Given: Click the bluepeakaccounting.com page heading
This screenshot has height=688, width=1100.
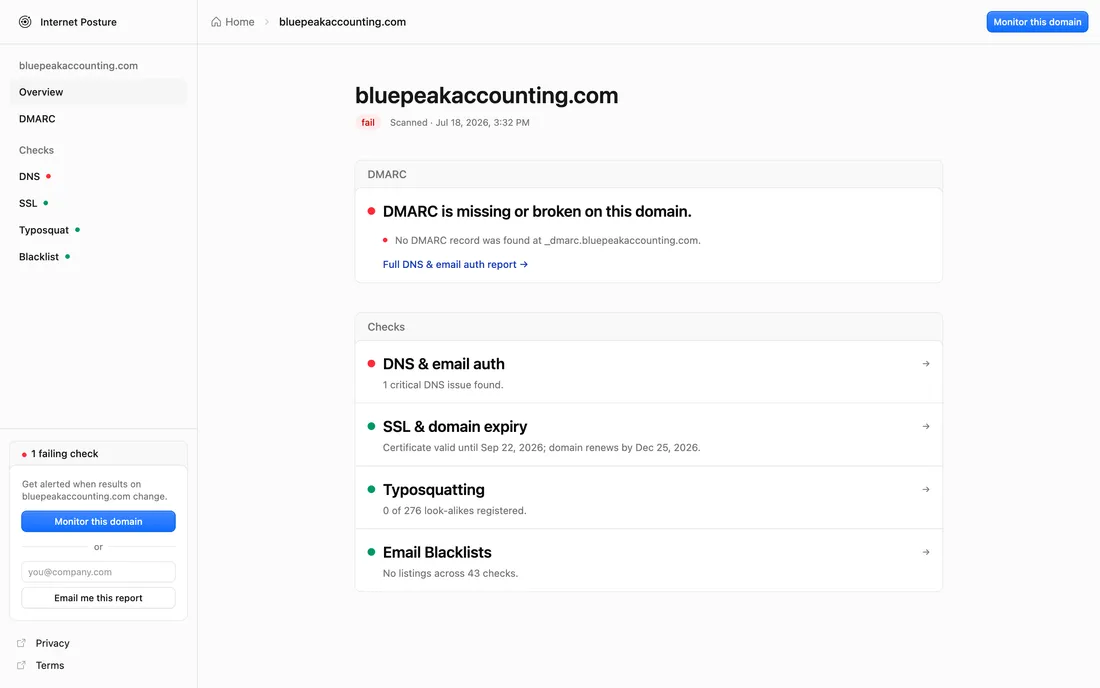Looking at the screenshot, I should [486, 95].
